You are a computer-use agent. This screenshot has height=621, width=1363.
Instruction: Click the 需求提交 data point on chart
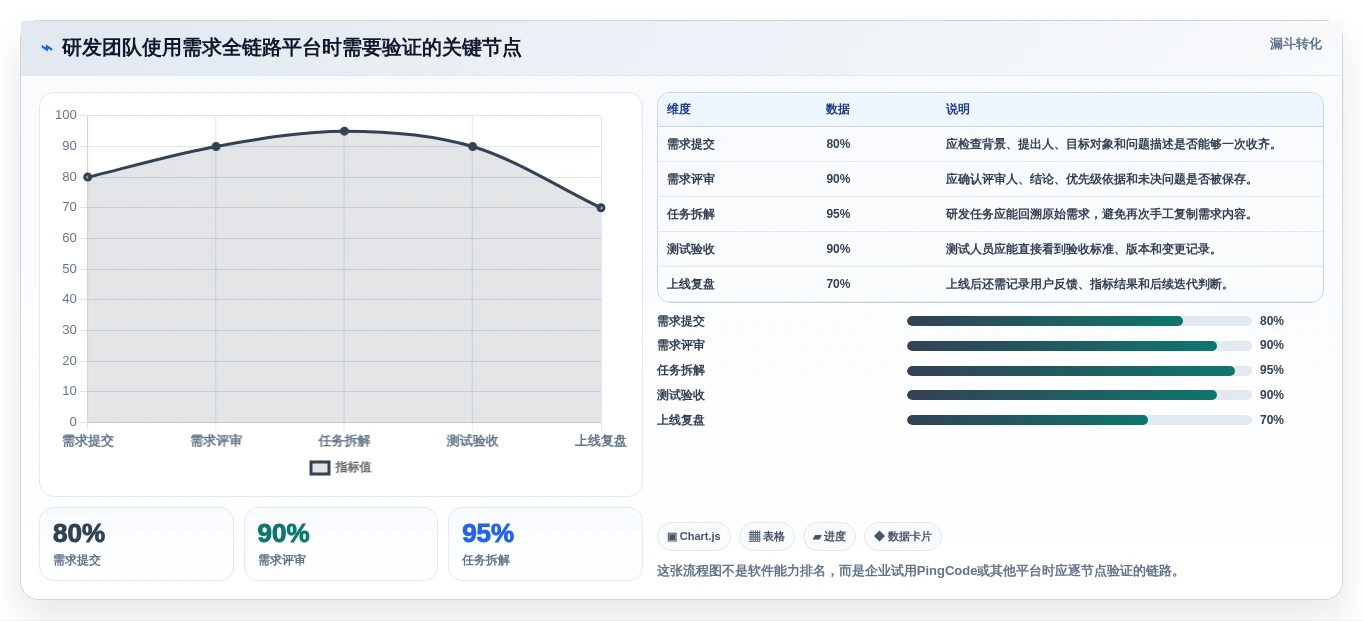coord(88,177)
